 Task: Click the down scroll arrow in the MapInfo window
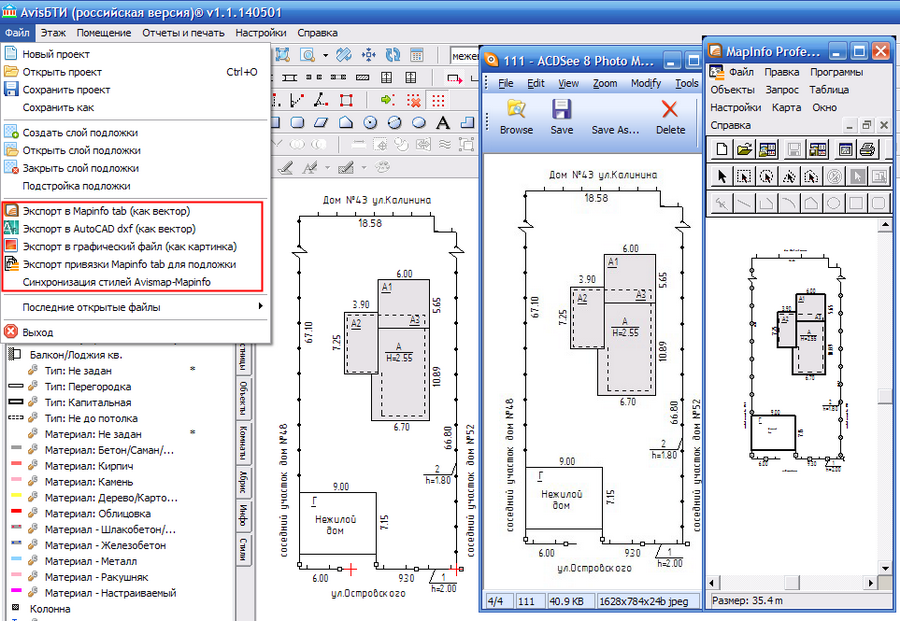[885, 568]
